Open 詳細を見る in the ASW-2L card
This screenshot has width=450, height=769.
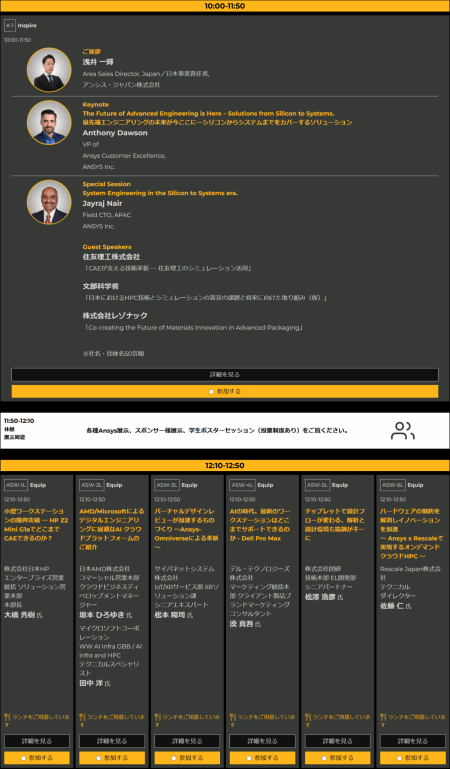coord(112,741)
